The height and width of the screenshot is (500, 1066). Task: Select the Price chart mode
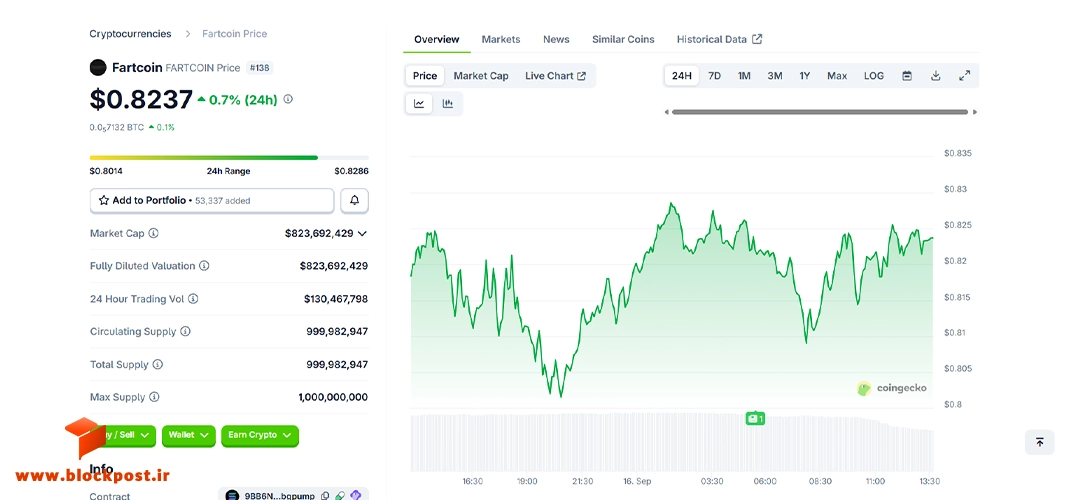(425, 76)
